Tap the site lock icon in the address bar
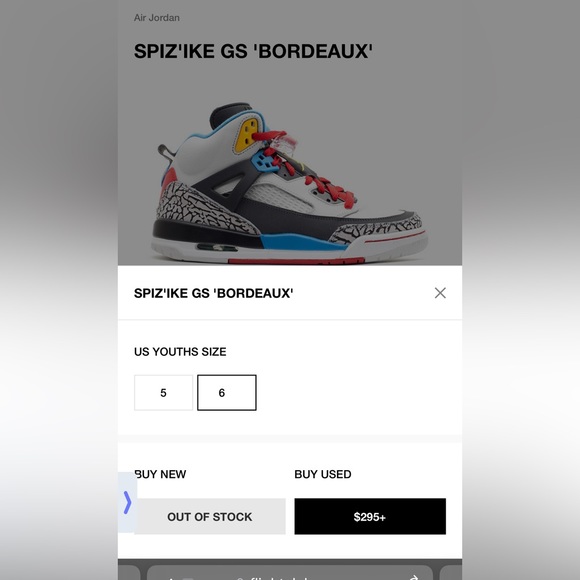 [240, 578]
